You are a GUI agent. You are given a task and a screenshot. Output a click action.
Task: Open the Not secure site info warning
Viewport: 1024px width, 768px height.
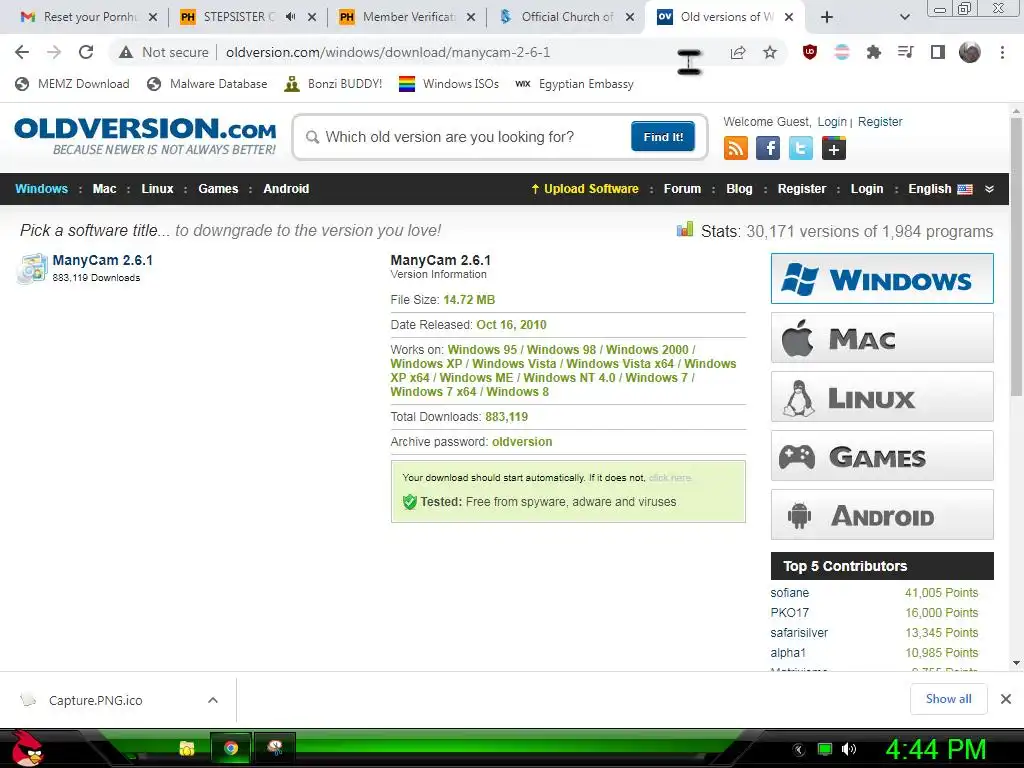[x=164, y=52]
